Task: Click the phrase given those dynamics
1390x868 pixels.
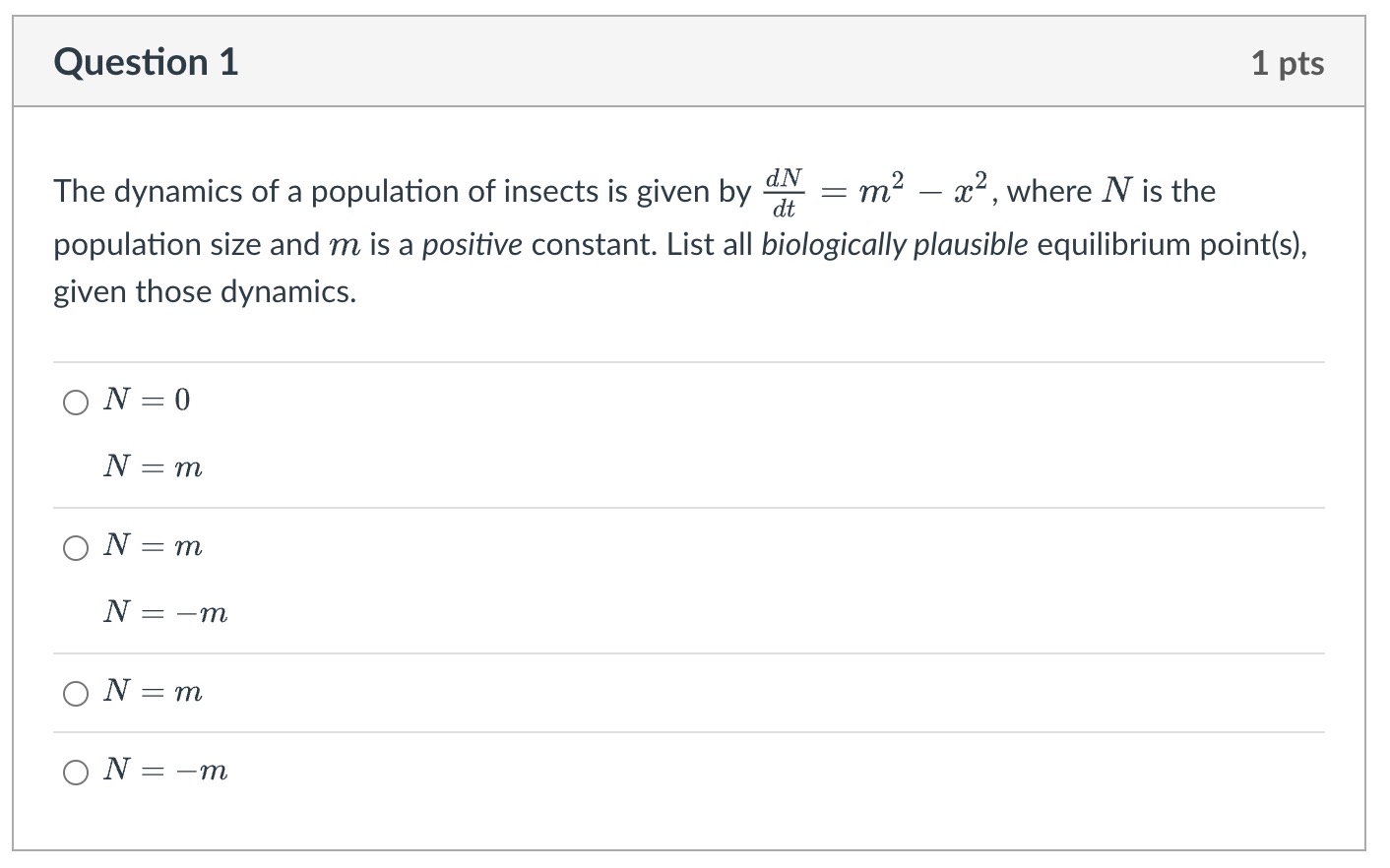Action: 204,291
